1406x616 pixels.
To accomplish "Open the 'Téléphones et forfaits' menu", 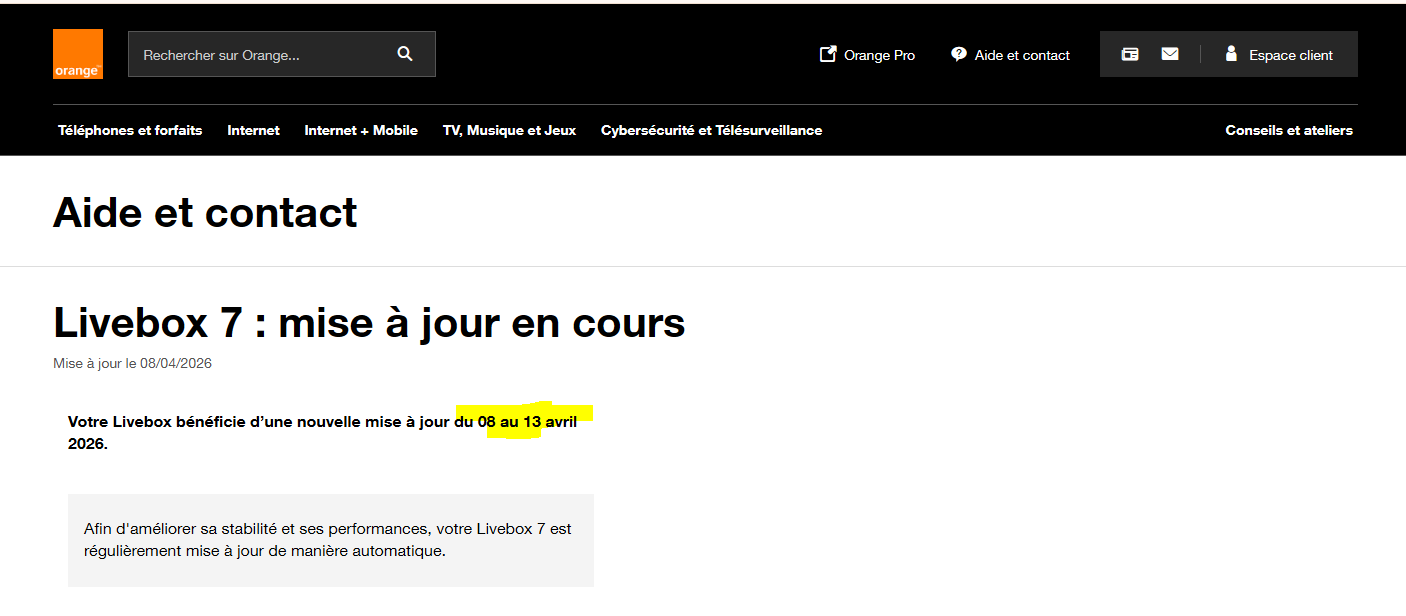I will tap(130, 130).
